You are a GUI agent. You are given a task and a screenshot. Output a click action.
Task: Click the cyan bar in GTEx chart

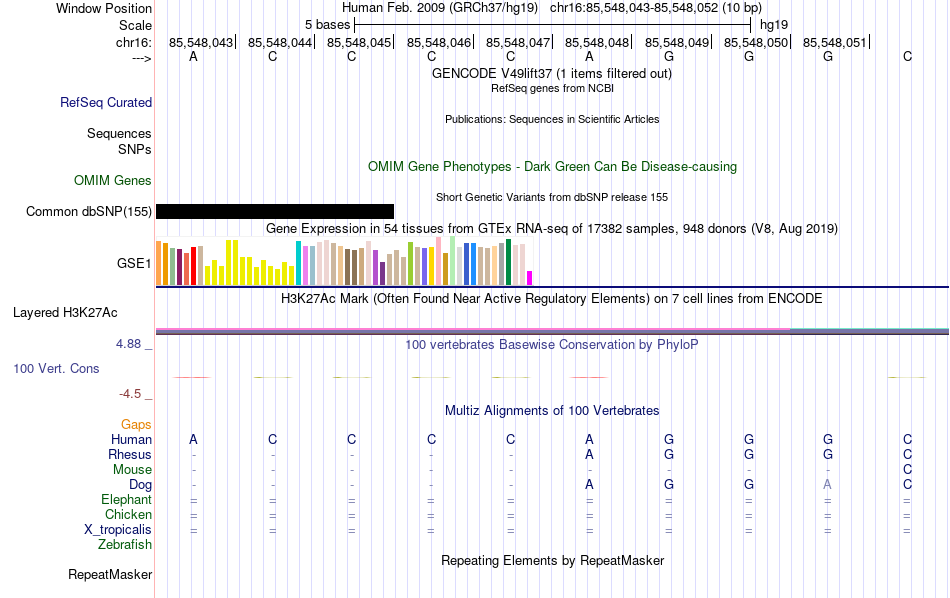(299, 263)
